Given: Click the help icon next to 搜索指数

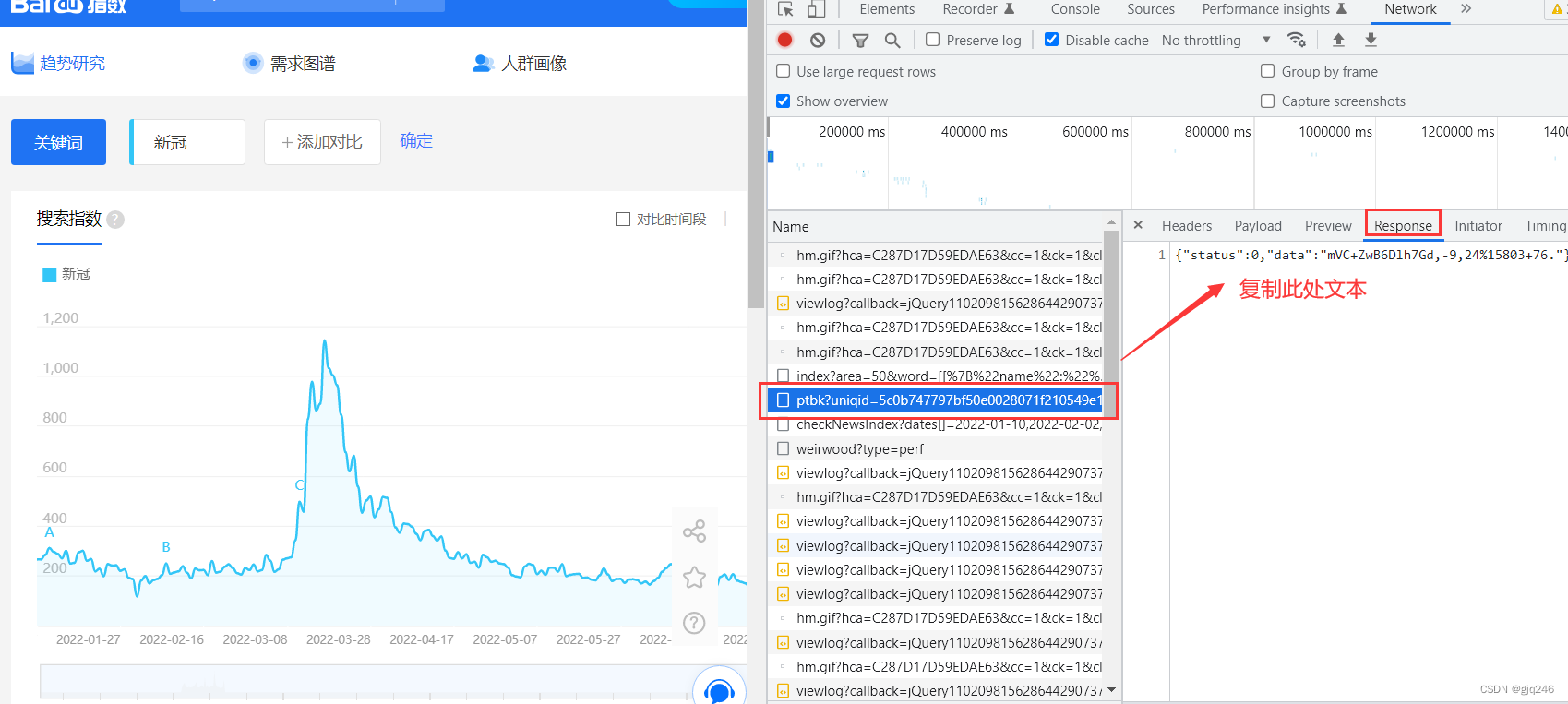Looking at the screenshot, I should tap(115, 220).
